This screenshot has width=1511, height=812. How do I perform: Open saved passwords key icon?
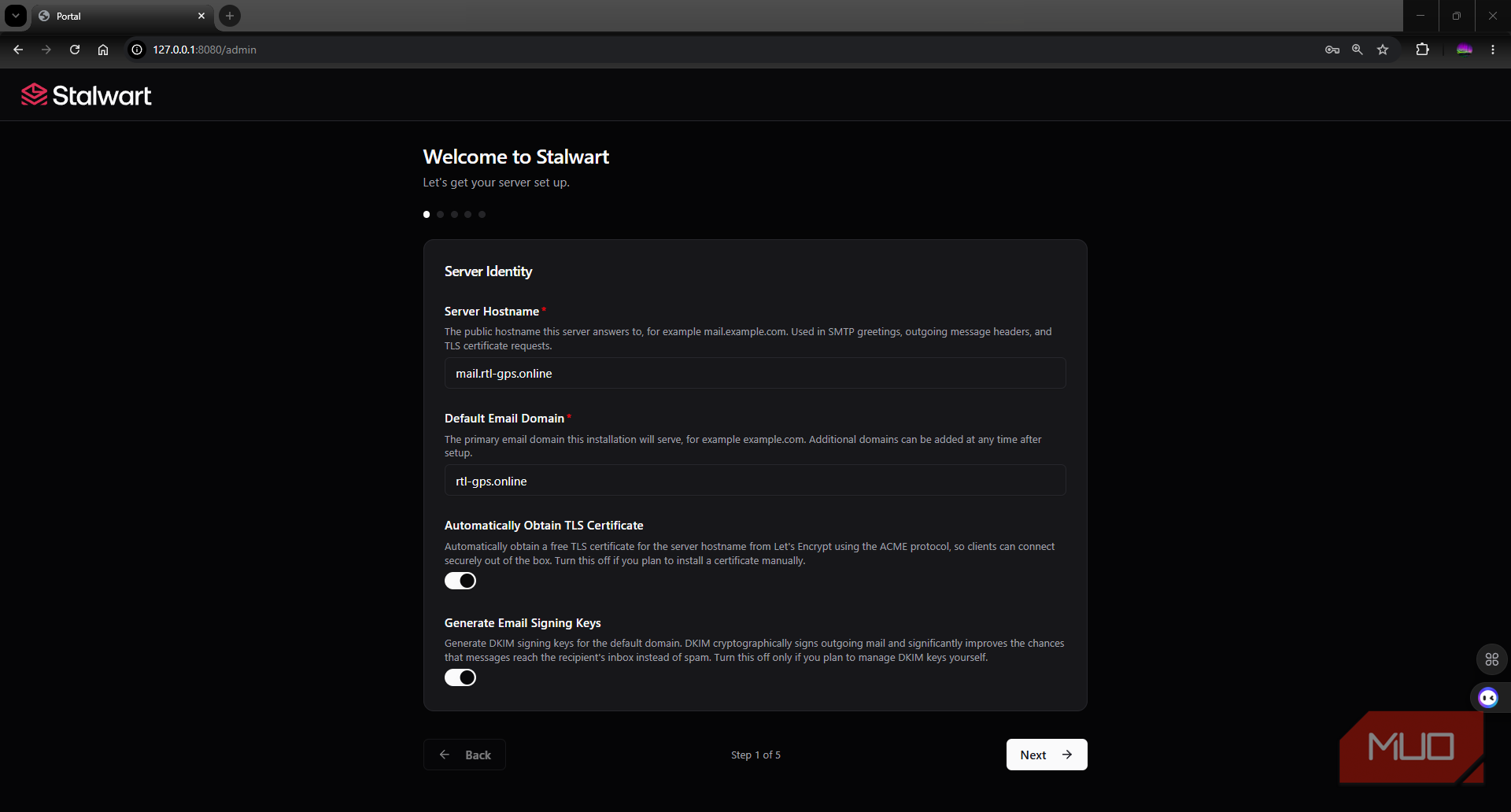[x=1332, y=50]
